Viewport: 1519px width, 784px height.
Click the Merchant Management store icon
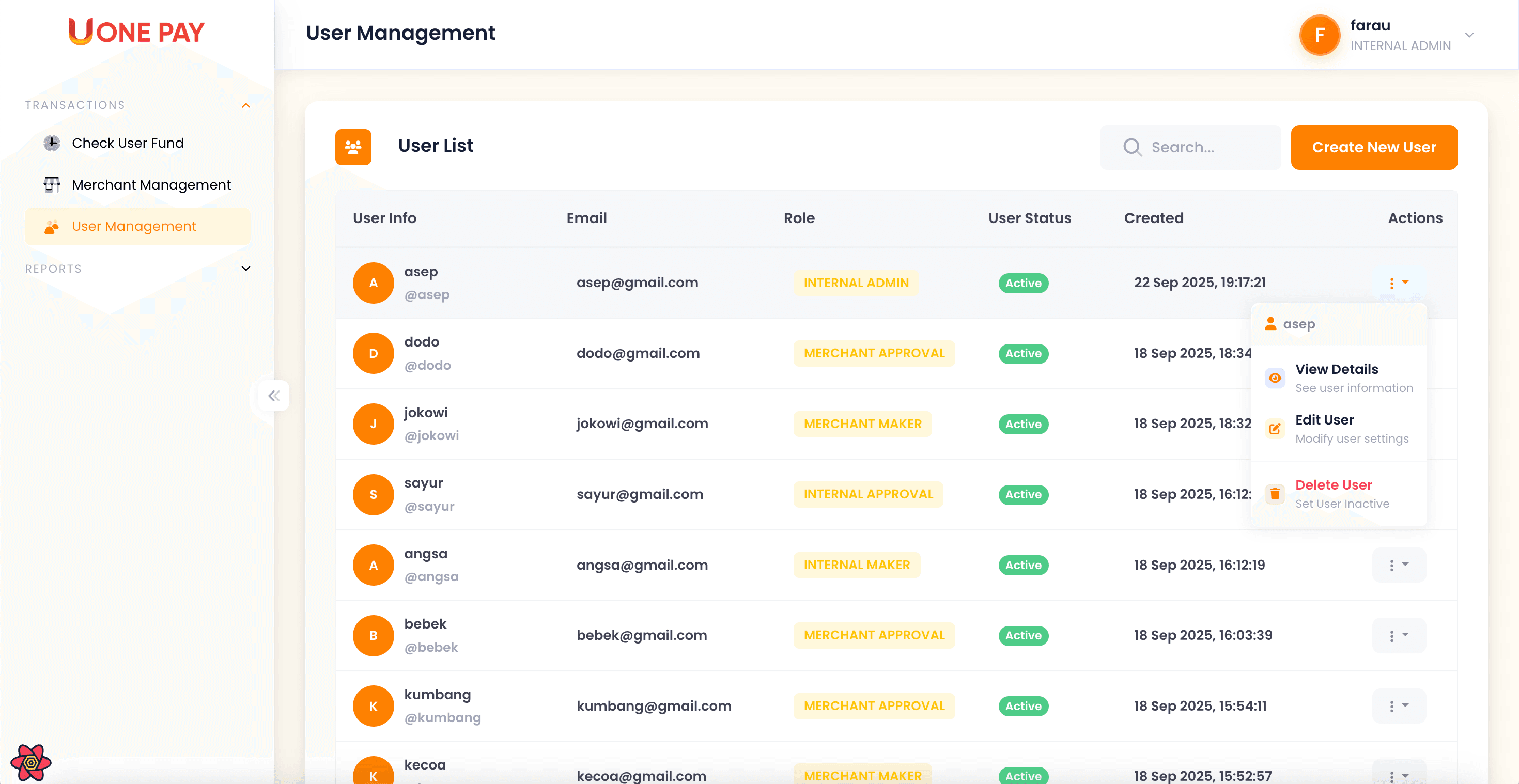pyautogui.click(x=52, y=184)
